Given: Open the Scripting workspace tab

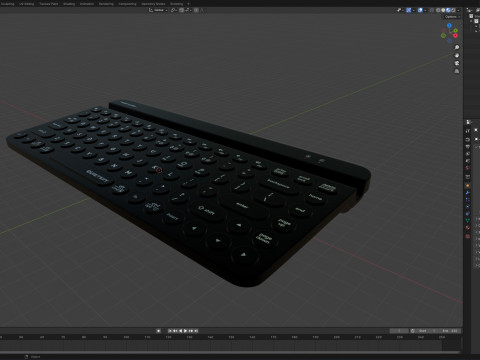Looking at the screenshot, I should tap(177, 4).
